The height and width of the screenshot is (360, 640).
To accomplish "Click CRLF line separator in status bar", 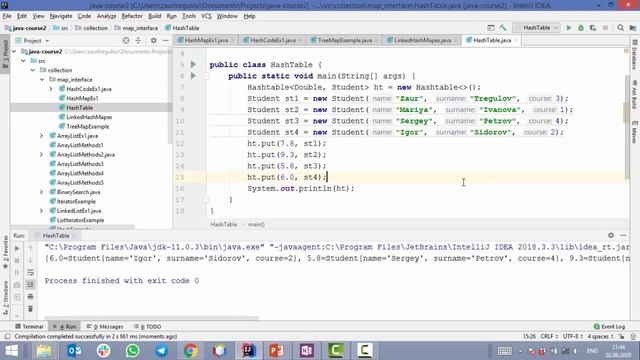I will point(549,336).
